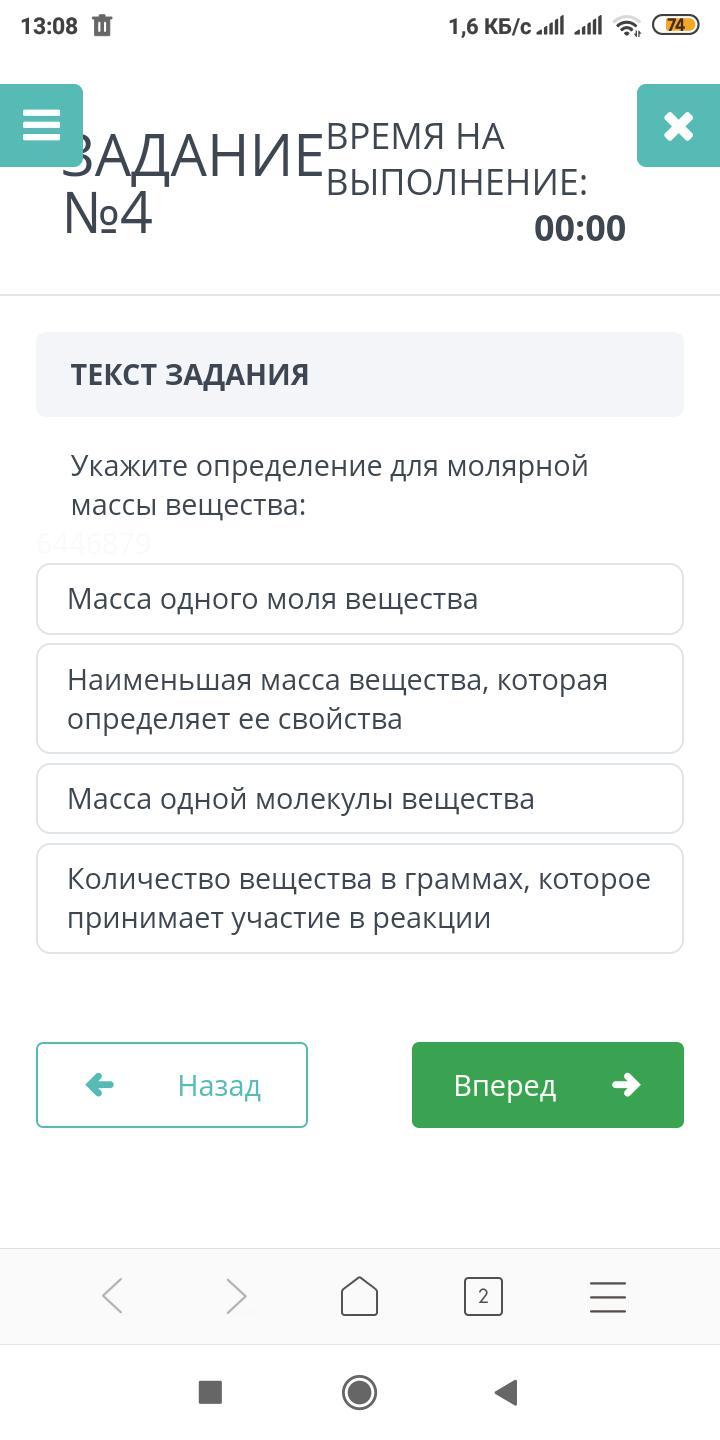Tap the ТЕКСТ ЗАДАНИЯ header bar

pos(360,375)
